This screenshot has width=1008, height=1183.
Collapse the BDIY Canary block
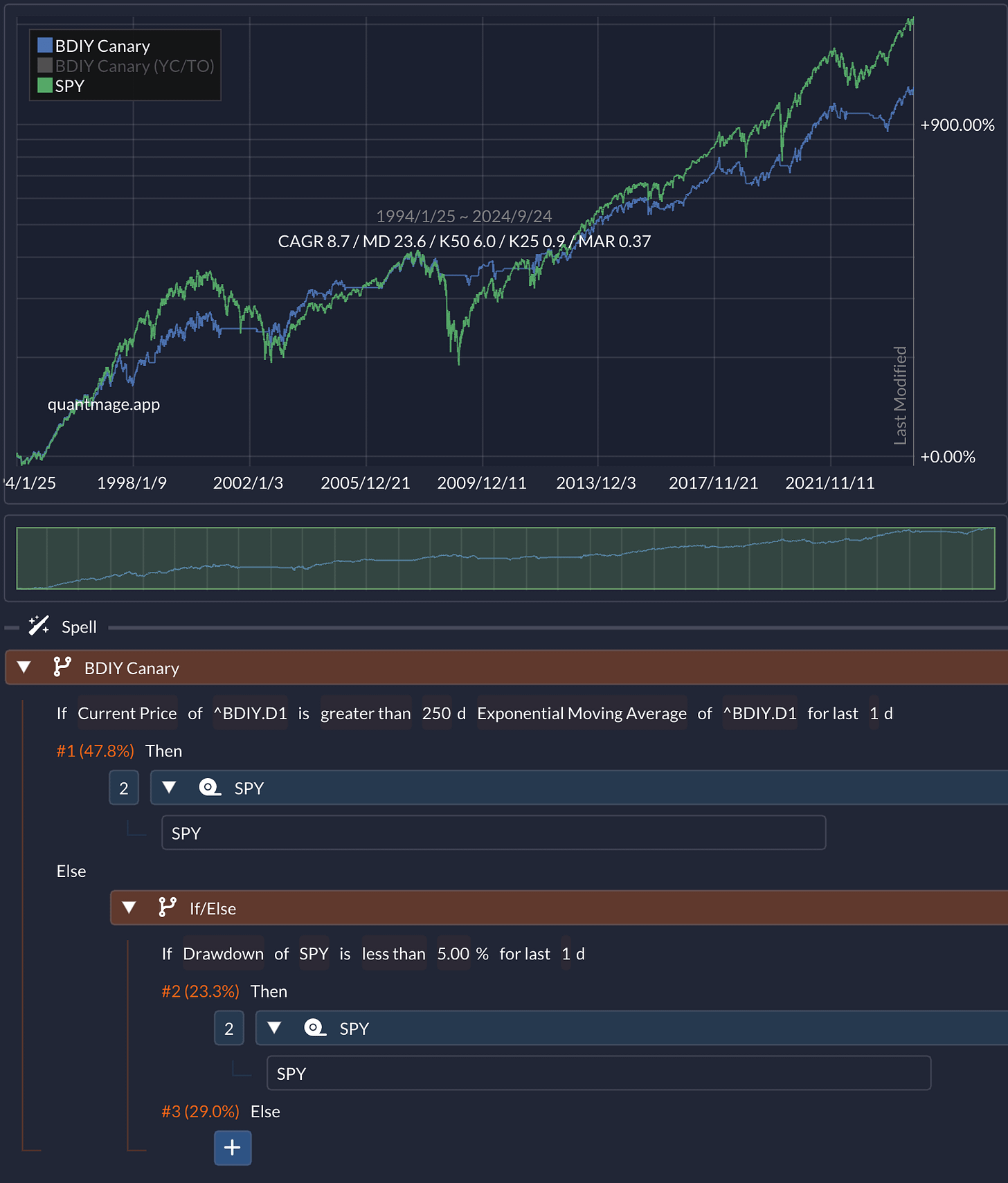click(24, 667)
